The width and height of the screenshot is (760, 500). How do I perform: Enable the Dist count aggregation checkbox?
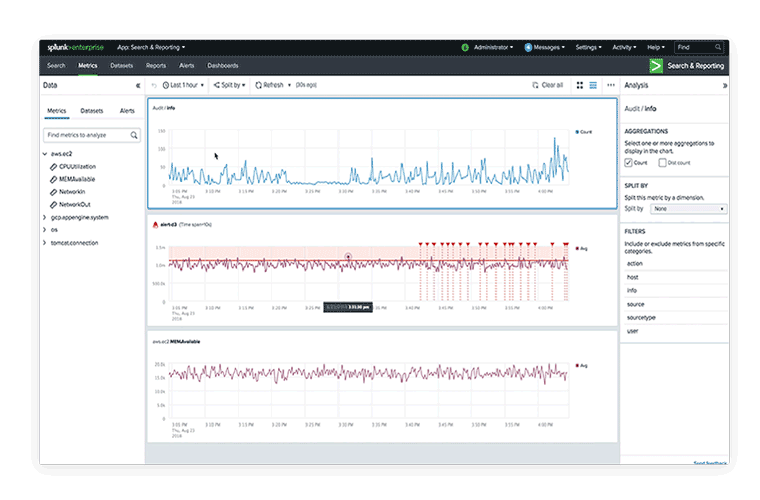(661, 162)
